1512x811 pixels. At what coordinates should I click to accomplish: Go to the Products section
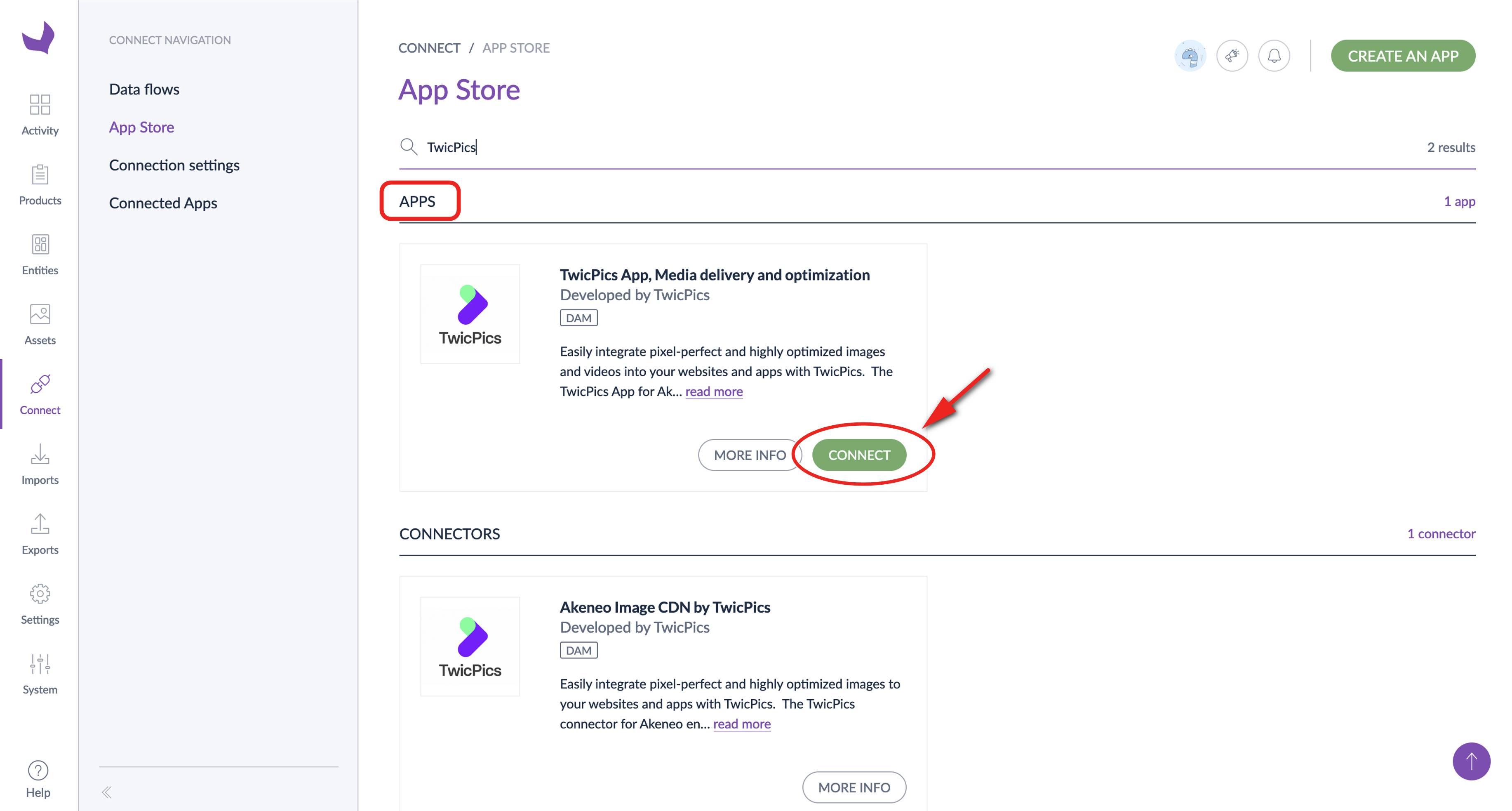point(40,185)
